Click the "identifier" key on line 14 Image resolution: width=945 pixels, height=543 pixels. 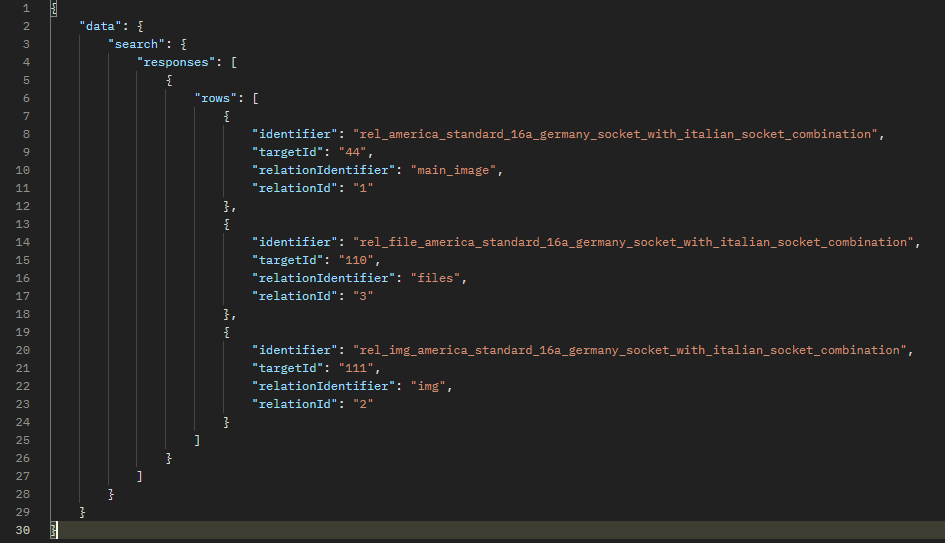pos(295,242)
